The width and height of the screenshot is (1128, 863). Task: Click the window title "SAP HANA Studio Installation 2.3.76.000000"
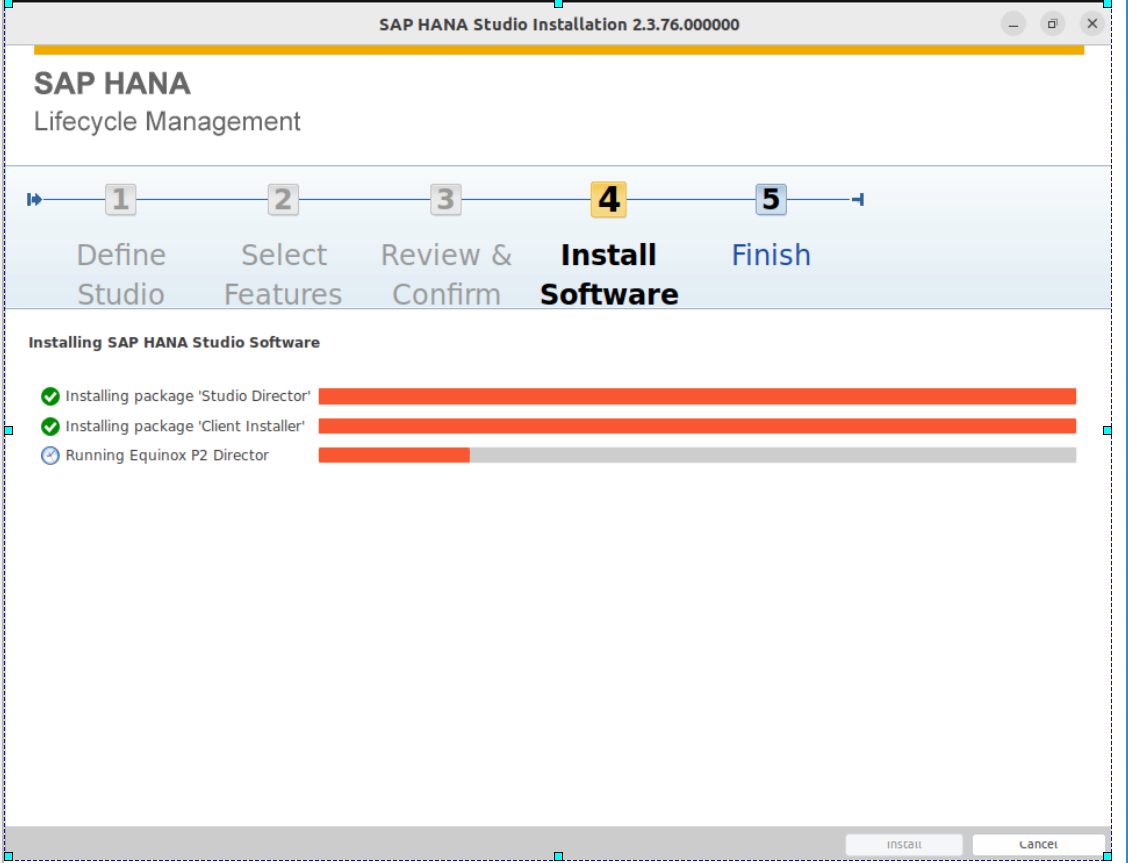click(x=559, y=24)
